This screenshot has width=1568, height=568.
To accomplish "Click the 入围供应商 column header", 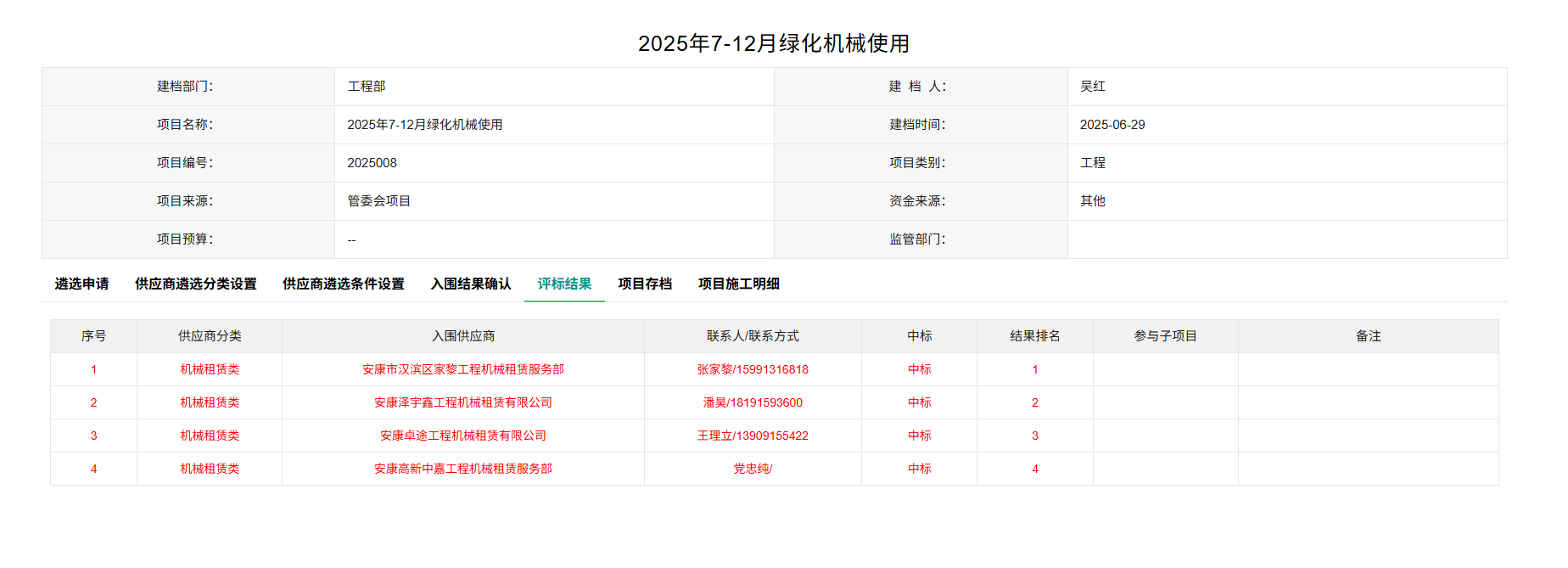I will click(462, 336).
